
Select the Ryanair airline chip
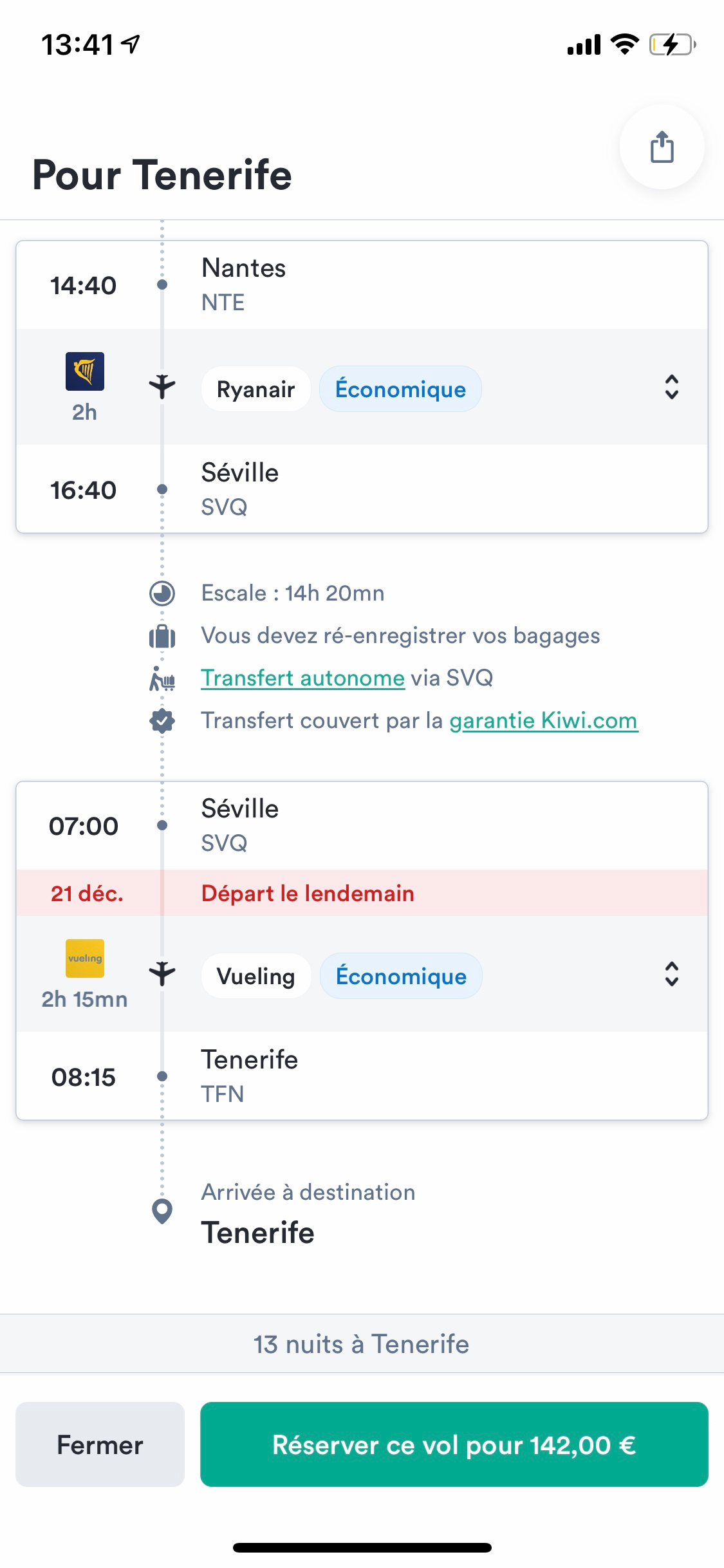tap(255, 389)
